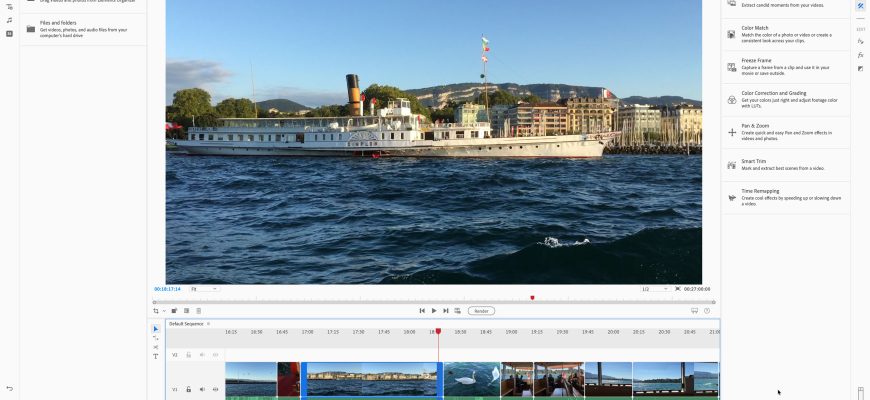Viewport: 870px width, 400px height.
Task: Click the icon beside 00:27:08:08 duration
Action: (x=678, y=289)
